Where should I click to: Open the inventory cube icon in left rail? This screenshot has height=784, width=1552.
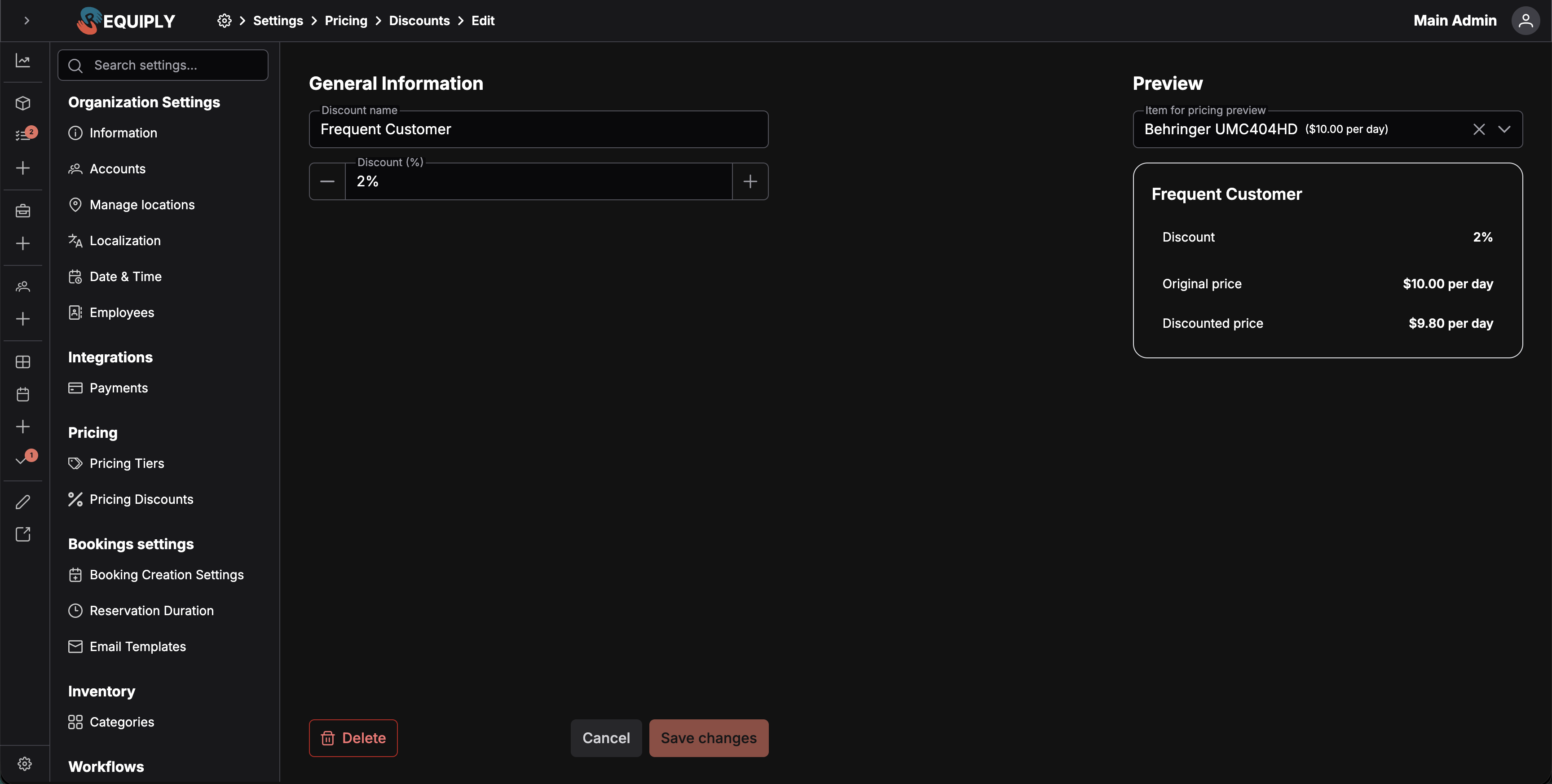tap(23, 103)
